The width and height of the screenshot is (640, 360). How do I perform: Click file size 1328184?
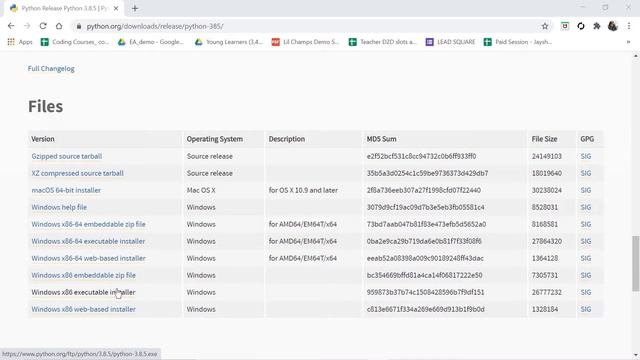pos(545,309)
